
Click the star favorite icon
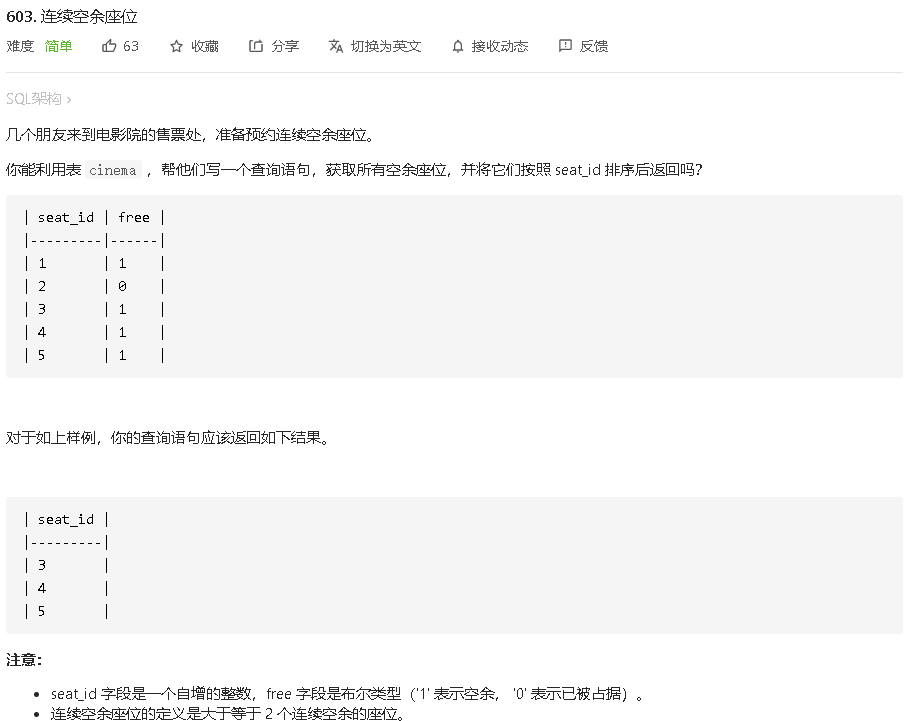tap(176, 47)
